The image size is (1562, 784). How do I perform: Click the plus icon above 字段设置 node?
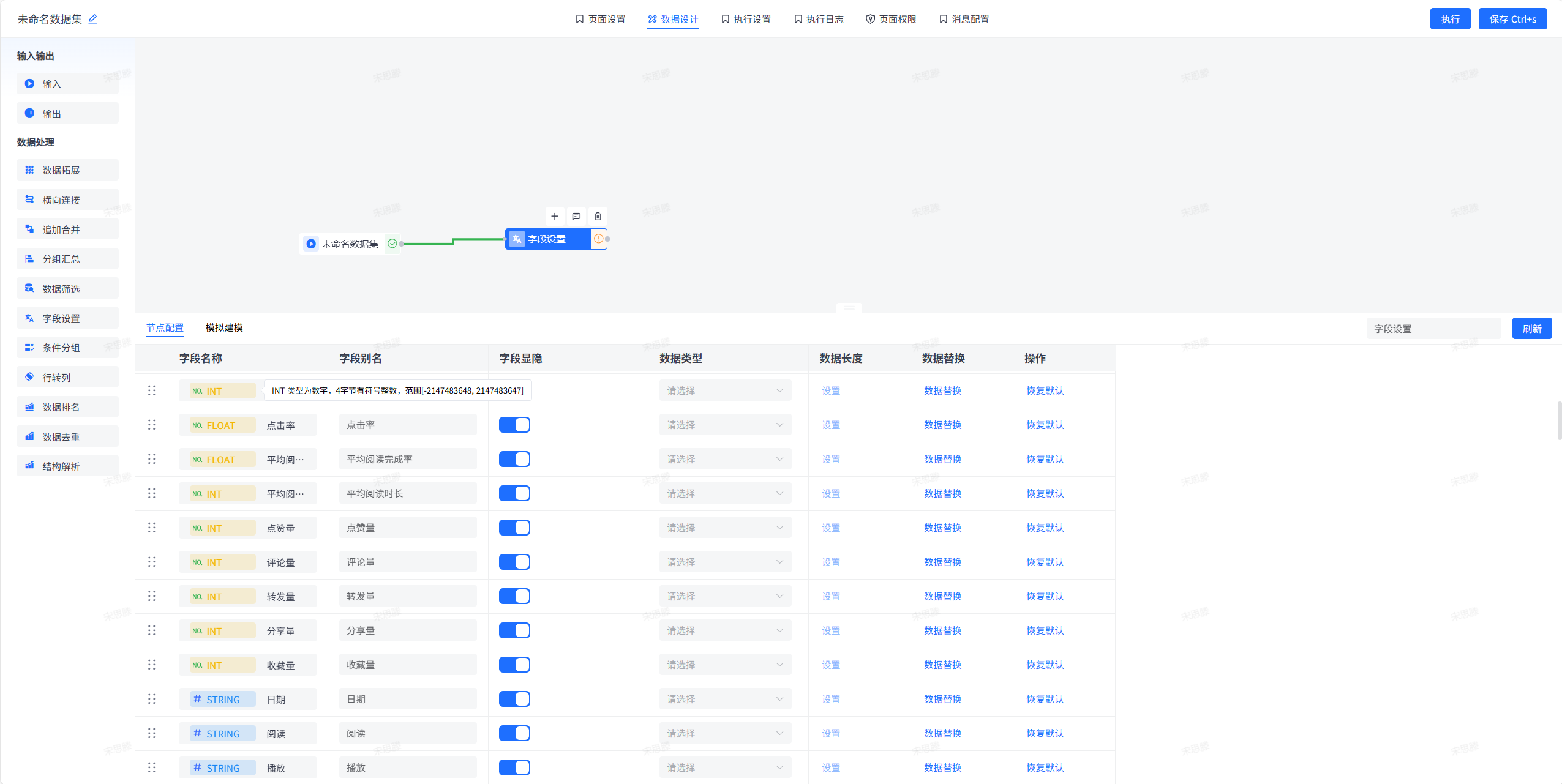[554, 216]
